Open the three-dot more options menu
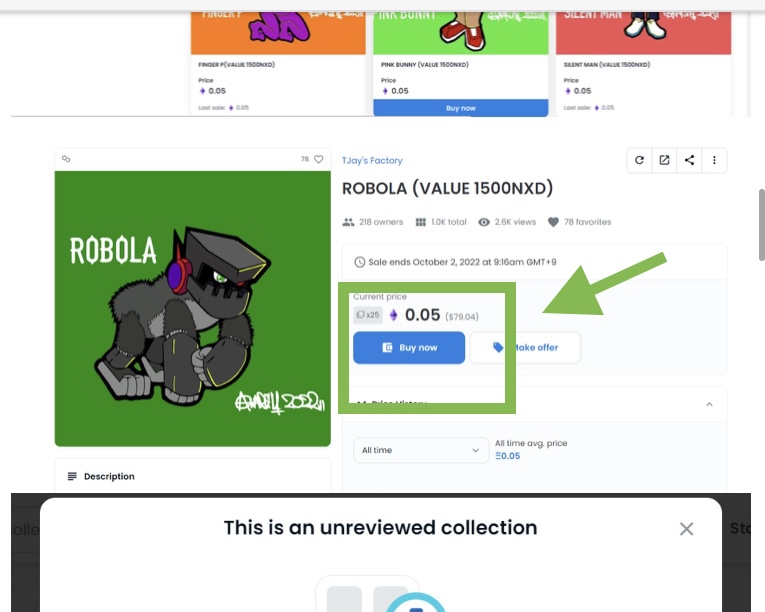 tap(714, 160)
